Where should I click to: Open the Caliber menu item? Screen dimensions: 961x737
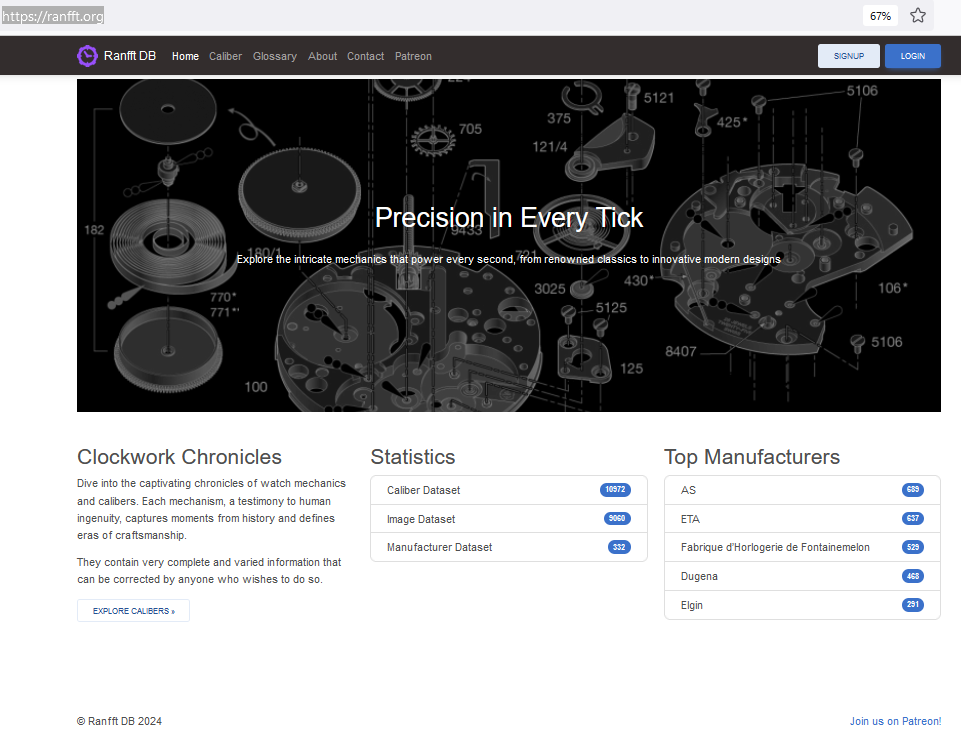226,56
